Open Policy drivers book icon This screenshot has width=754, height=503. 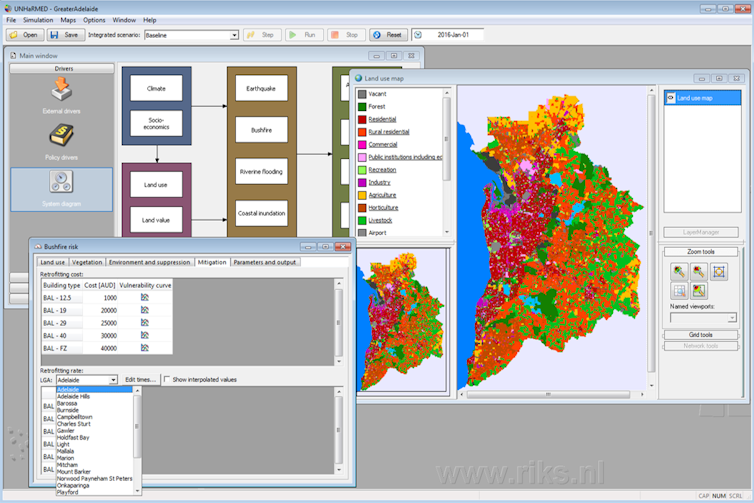(x=62, y=136)
